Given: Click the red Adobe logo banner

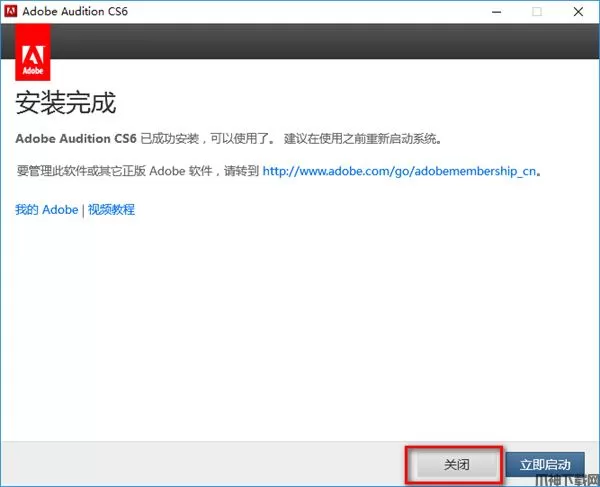Looking at the screenshot, I should coord(33,52).
